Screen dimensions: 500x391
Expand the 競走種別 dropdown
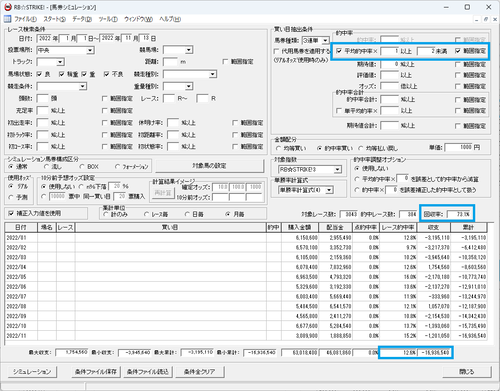click(x=212, y=74)
